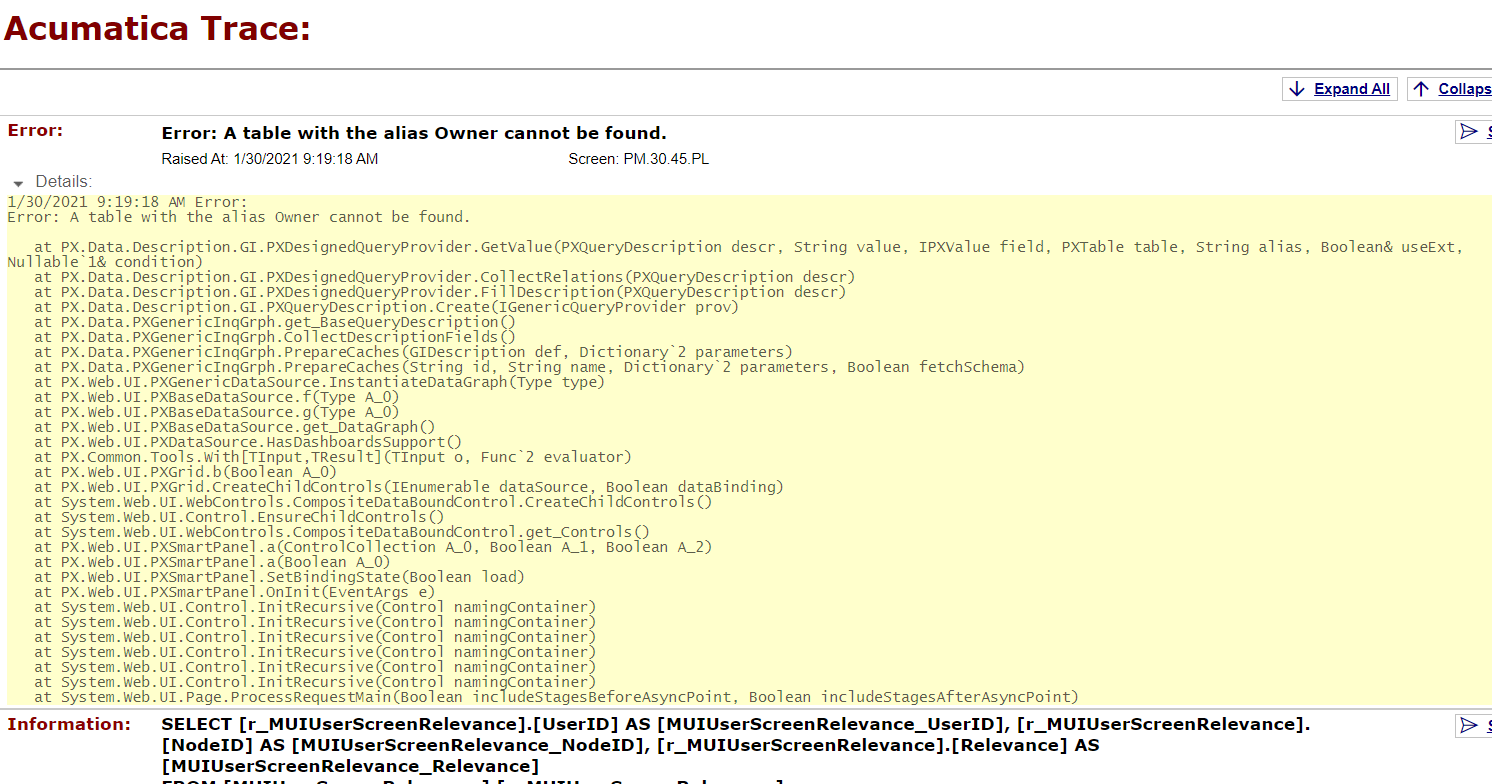
Task: Click the PXDesignedQueryProvider.CollectRelations stack line
Action: [445, 277]
